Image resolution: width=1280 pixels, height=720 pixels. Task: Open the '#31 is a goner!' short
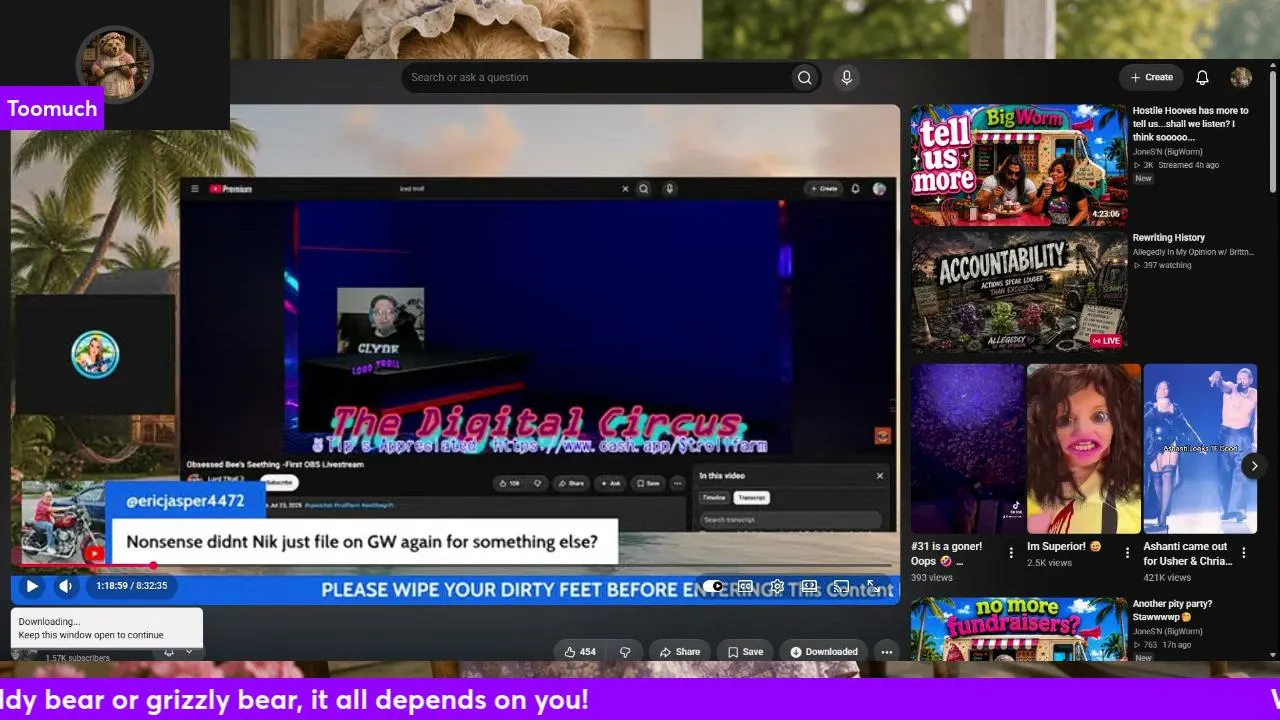[967, 448]
